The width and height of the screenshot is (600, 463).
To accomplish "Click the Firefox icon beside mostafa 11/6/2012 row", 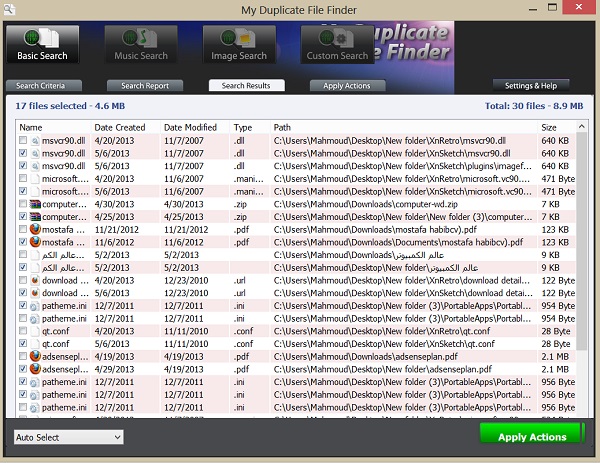I will point(35,242).
